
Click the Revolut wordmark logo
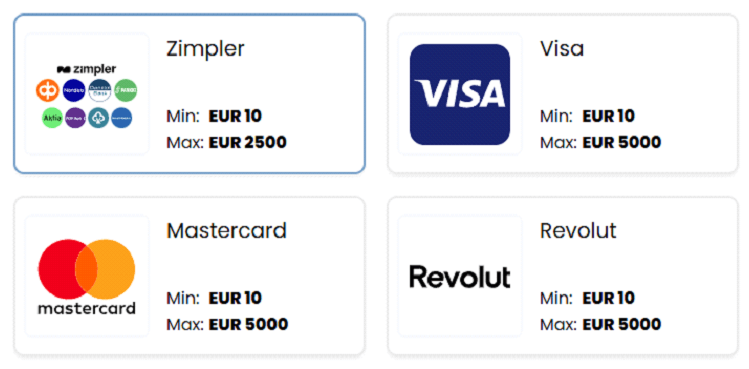click(460, 277)
